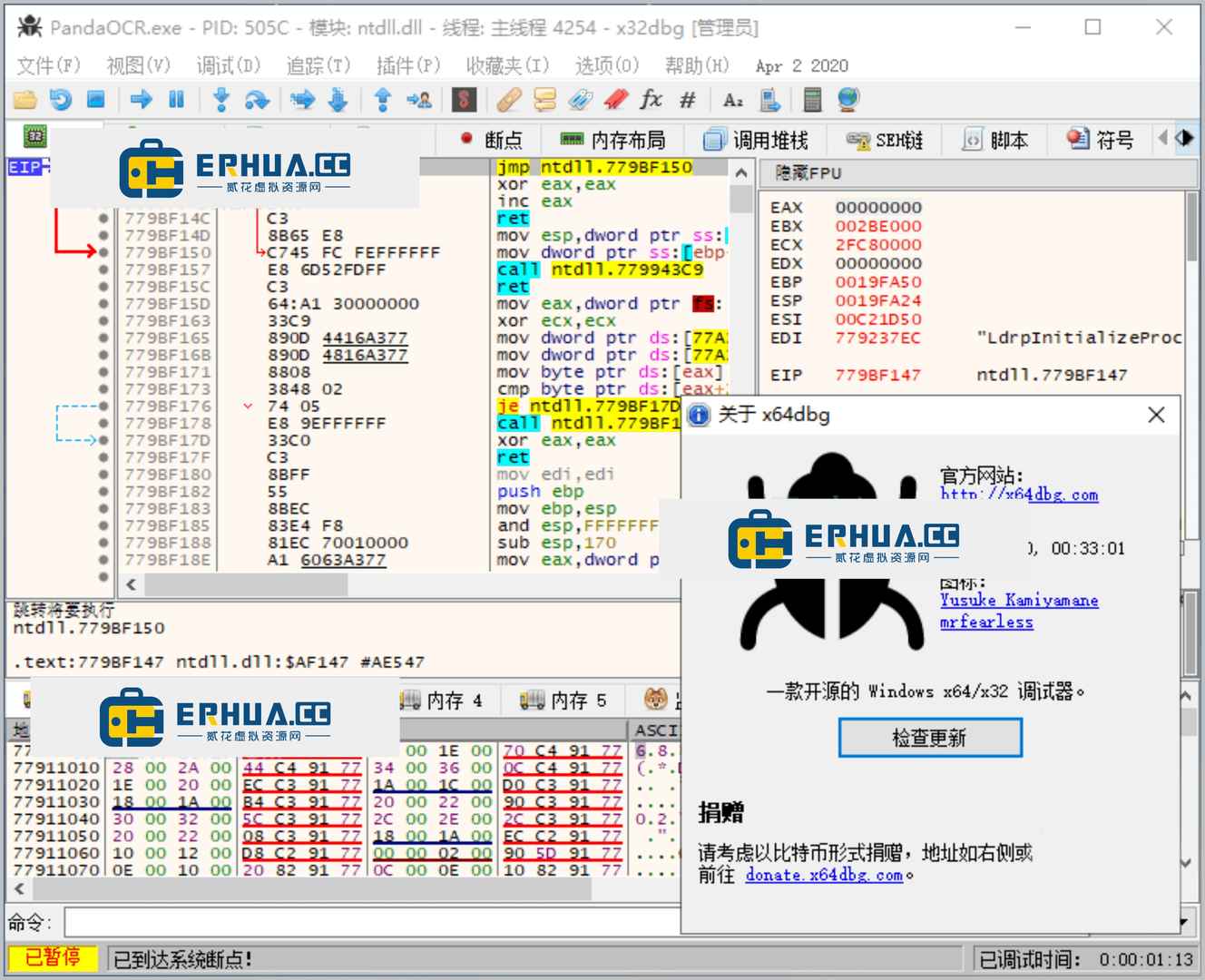
Task: Search strings with the Az icon
Action: [x=733, y=100]
